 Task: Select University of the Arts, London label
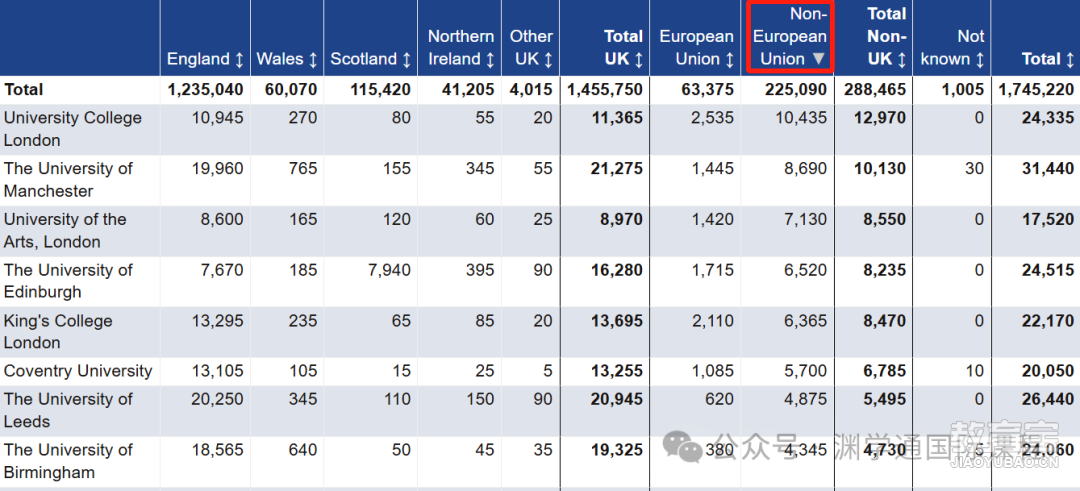[65, 231]
